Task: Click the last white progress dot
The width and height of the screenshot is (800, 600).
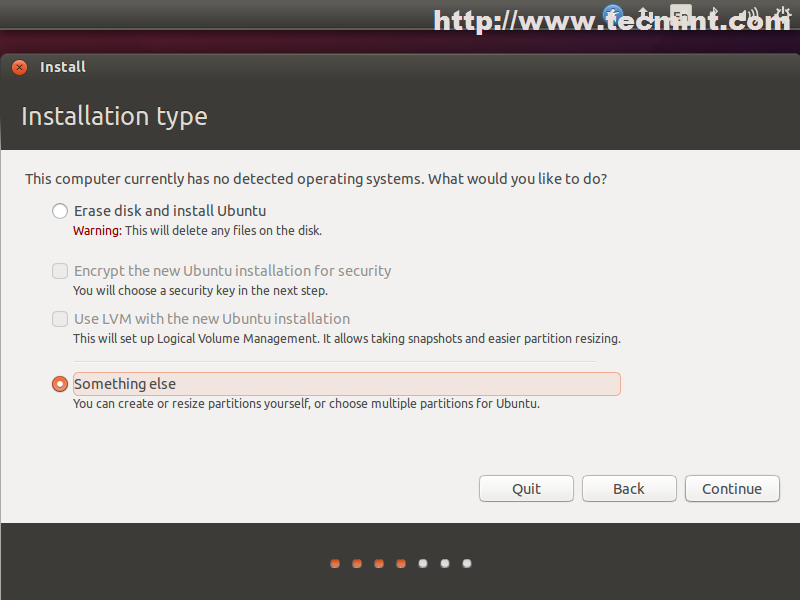Action: (x=467, y=563)
